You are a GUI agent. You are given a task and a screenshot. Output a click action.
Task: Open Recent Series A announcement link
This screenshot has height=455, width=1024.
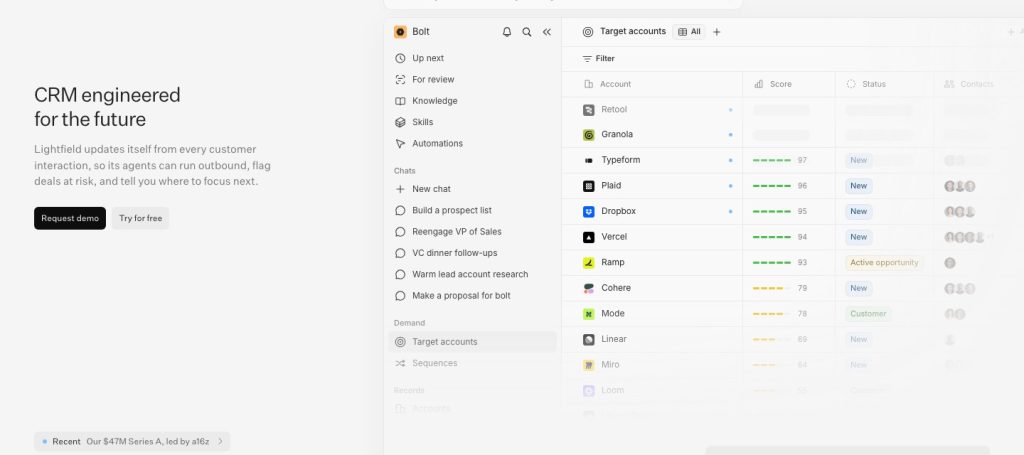tap(132, 441)
